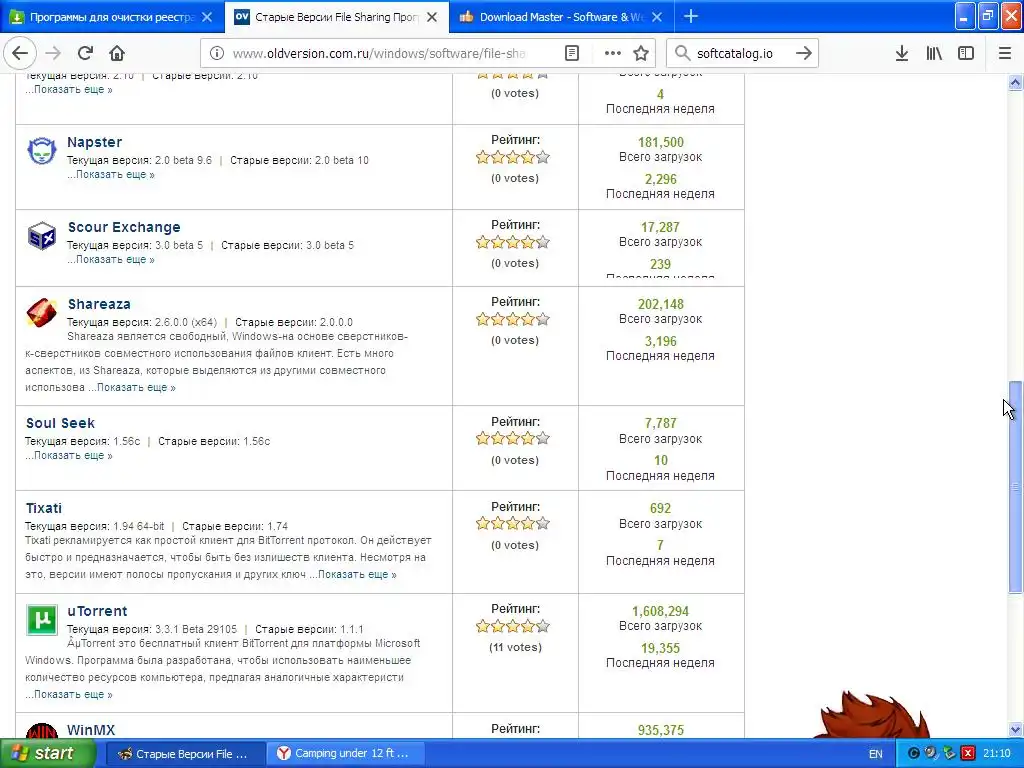Close the 'Программы для очистки реестра' tab
Image resolution: width=1024 pixels, height=768 pixels.
pyautogui.click(x=207, y=17)
